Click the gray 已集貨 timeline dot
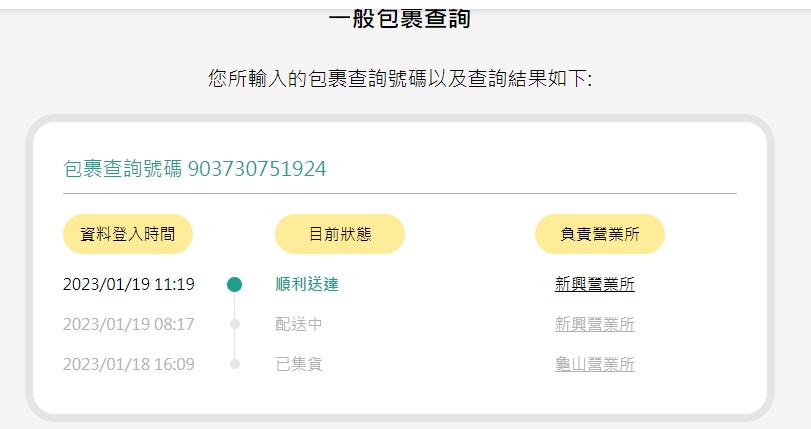Screen dimensions: 811x429 click(x=235, y=364)
